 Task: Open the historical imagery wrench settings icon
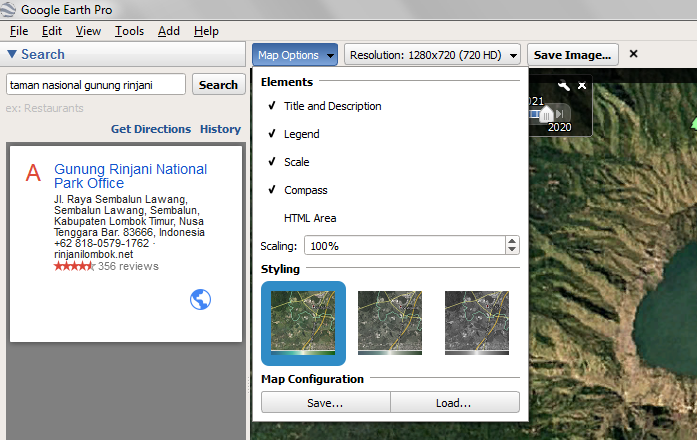point(564,85)
